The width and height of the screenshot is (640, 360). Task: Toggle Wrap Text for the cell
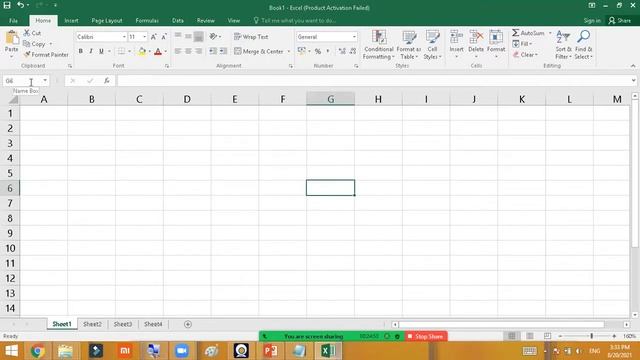click(251, 37)
